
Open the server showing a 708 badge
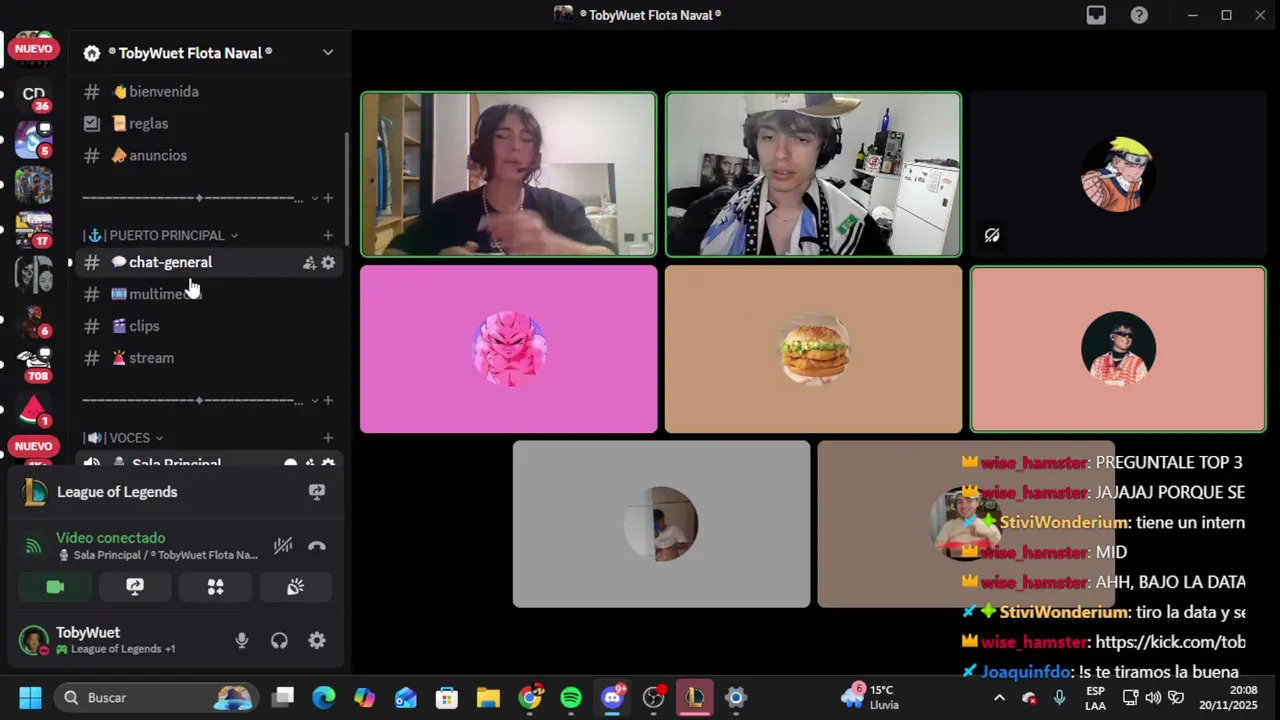pos(34,365)
